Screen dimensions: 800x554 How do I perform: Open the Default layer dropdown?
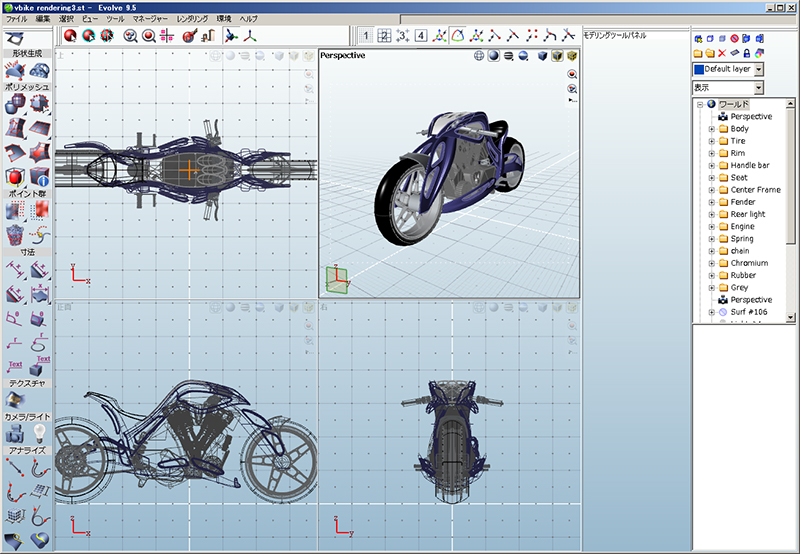(758, 70)
